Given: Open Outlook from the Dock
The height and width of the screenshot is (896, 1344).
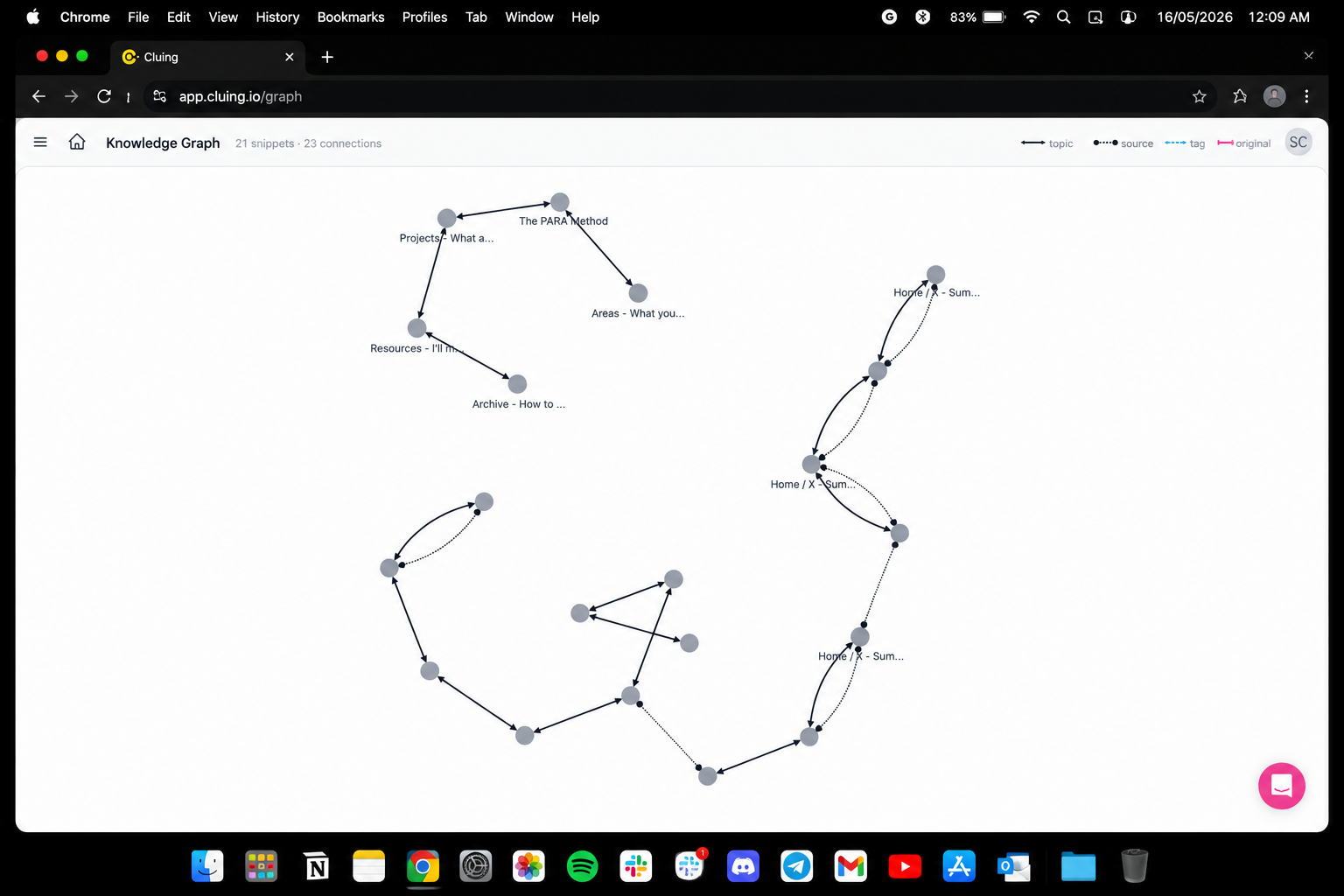Looking at the screenshot, I should tap(1013, 866).
